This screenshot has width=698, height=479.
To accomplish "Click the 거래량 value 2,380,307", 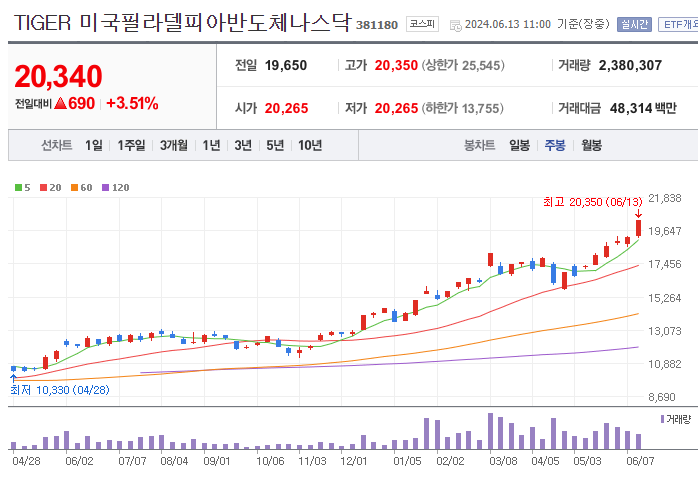I will 630,65.
